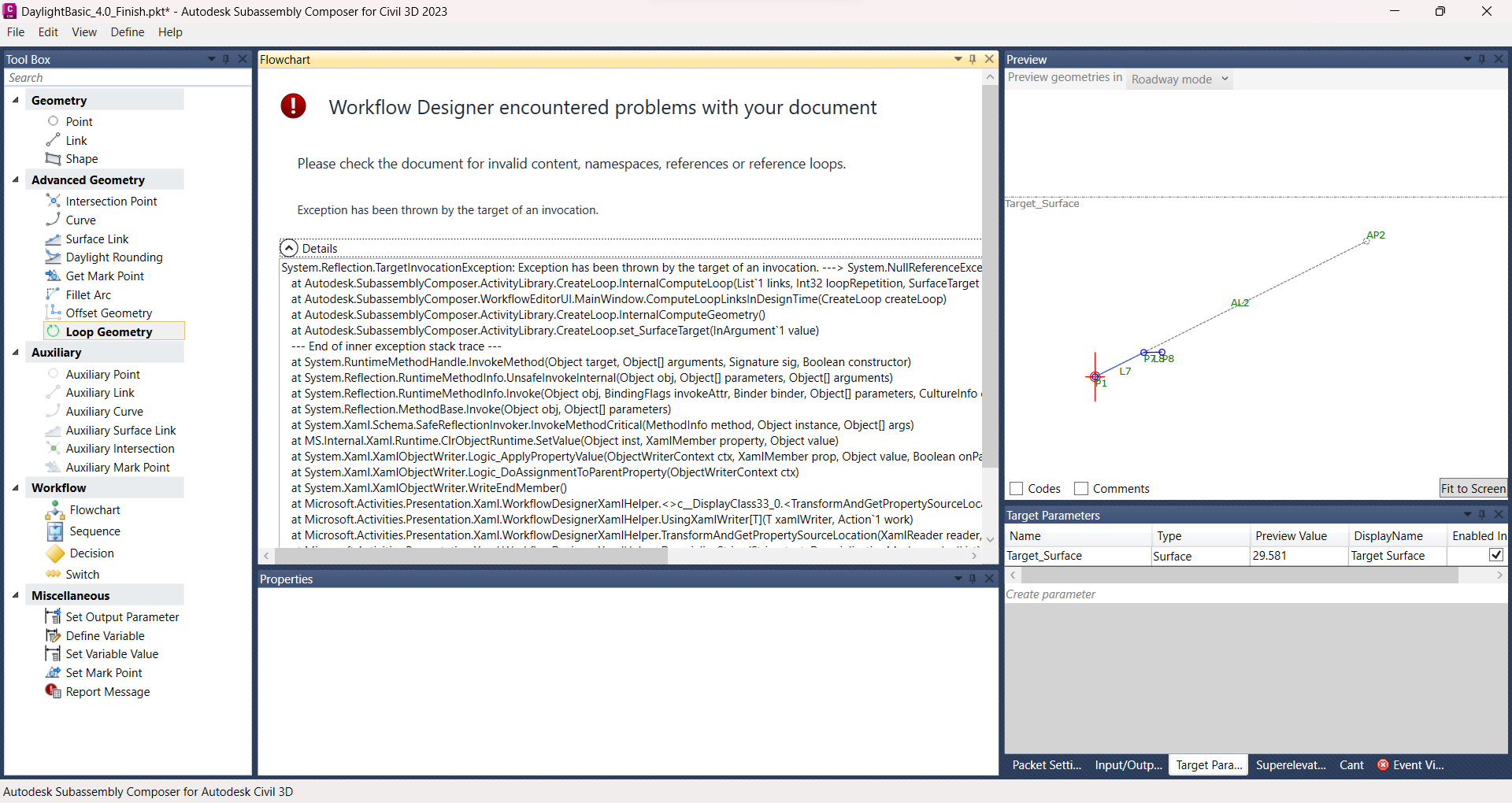Pick the Switch workflow icon
1512x803 pixels.
pyautogui.click(x=54, y=574)
